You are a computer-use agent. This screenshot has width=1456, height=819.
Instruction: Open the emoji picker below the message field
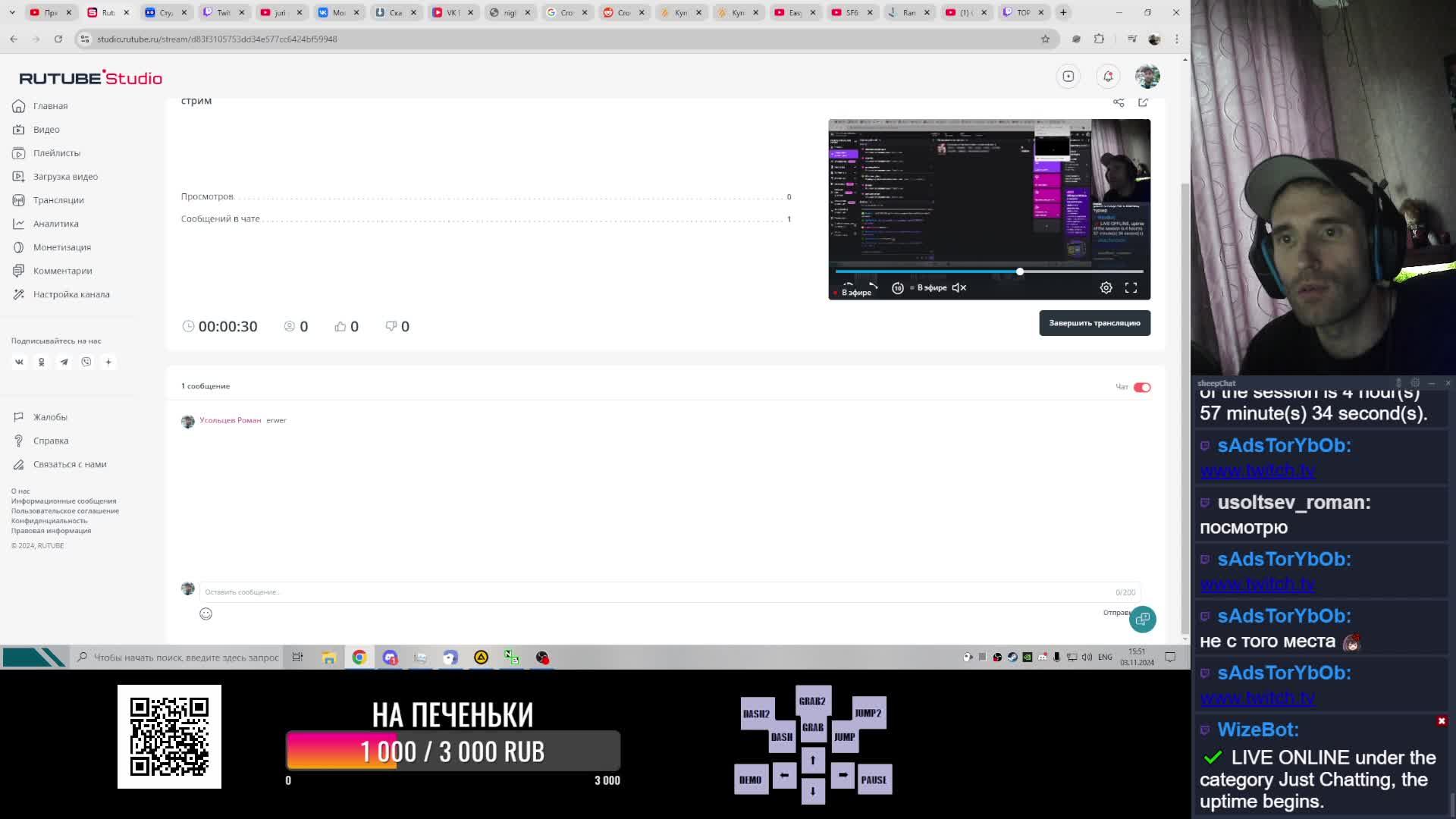click(x=206, y=613)
